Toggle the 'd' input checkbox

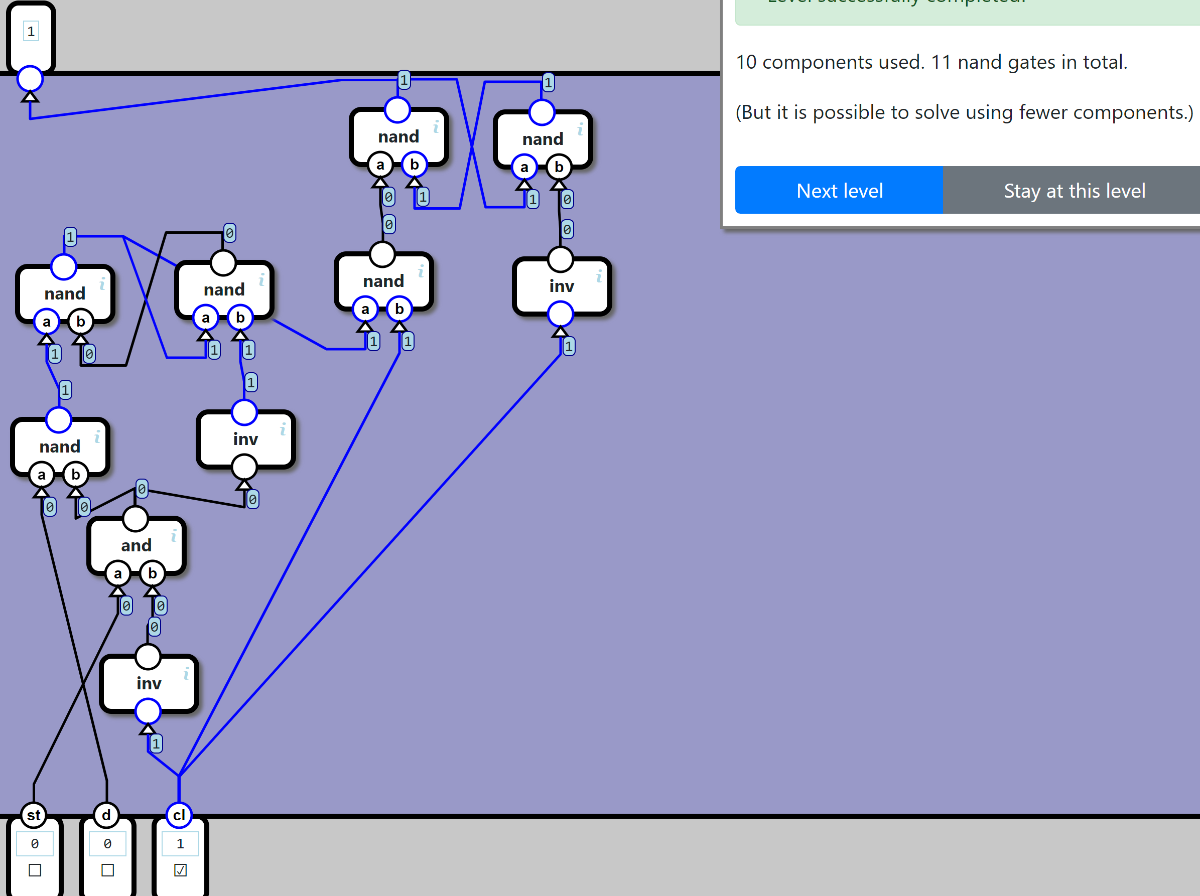coord(108,870)
